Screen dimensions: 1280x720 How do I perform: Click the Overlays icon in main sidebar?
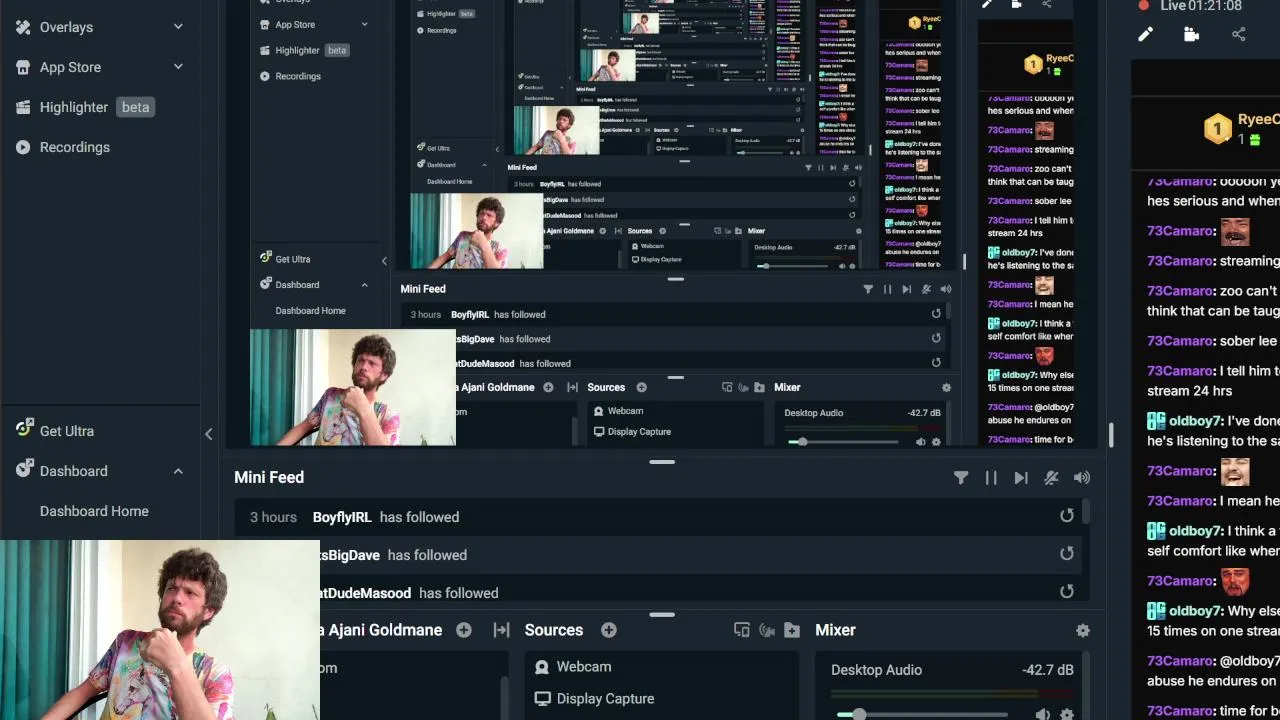pyautogui.click(x=23, y=27)
